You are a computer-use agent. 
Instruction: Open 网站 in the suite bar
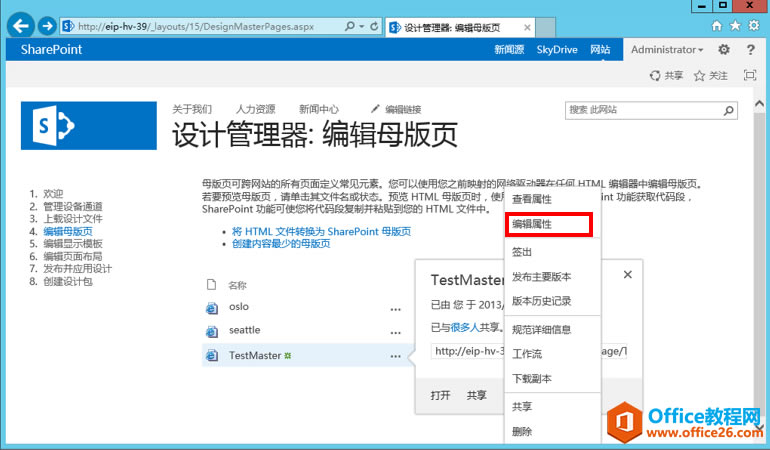600,50
